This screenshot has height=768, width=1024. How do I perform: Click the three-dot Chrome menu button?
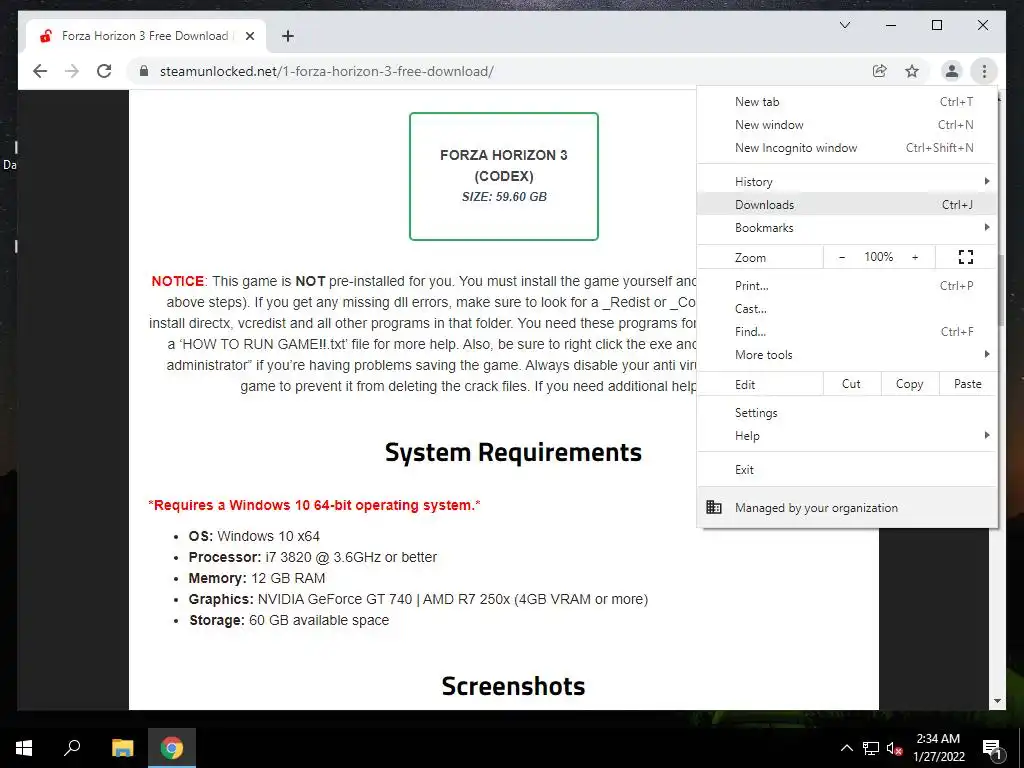(984, 71)
